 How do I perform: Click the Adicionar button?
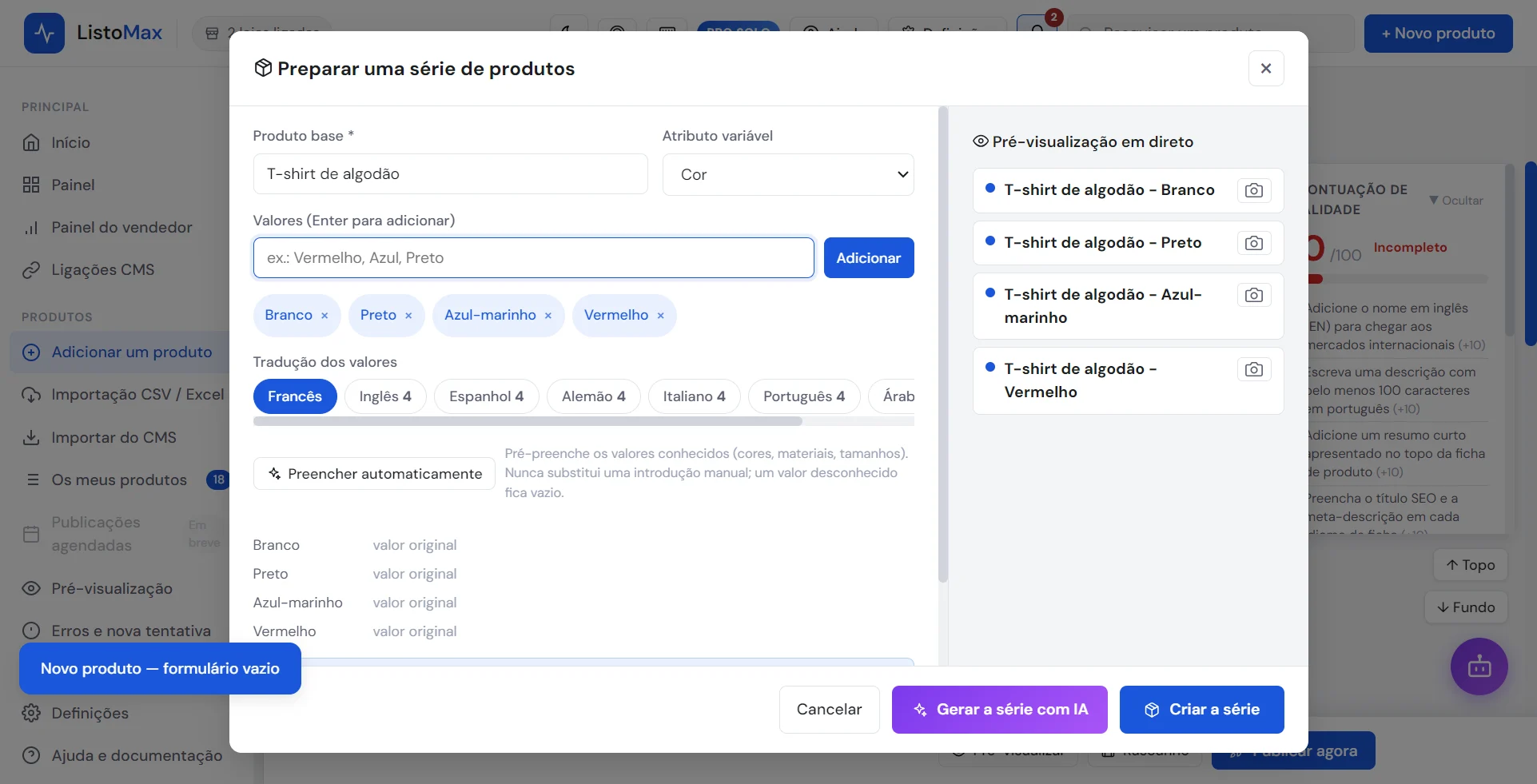869,258
